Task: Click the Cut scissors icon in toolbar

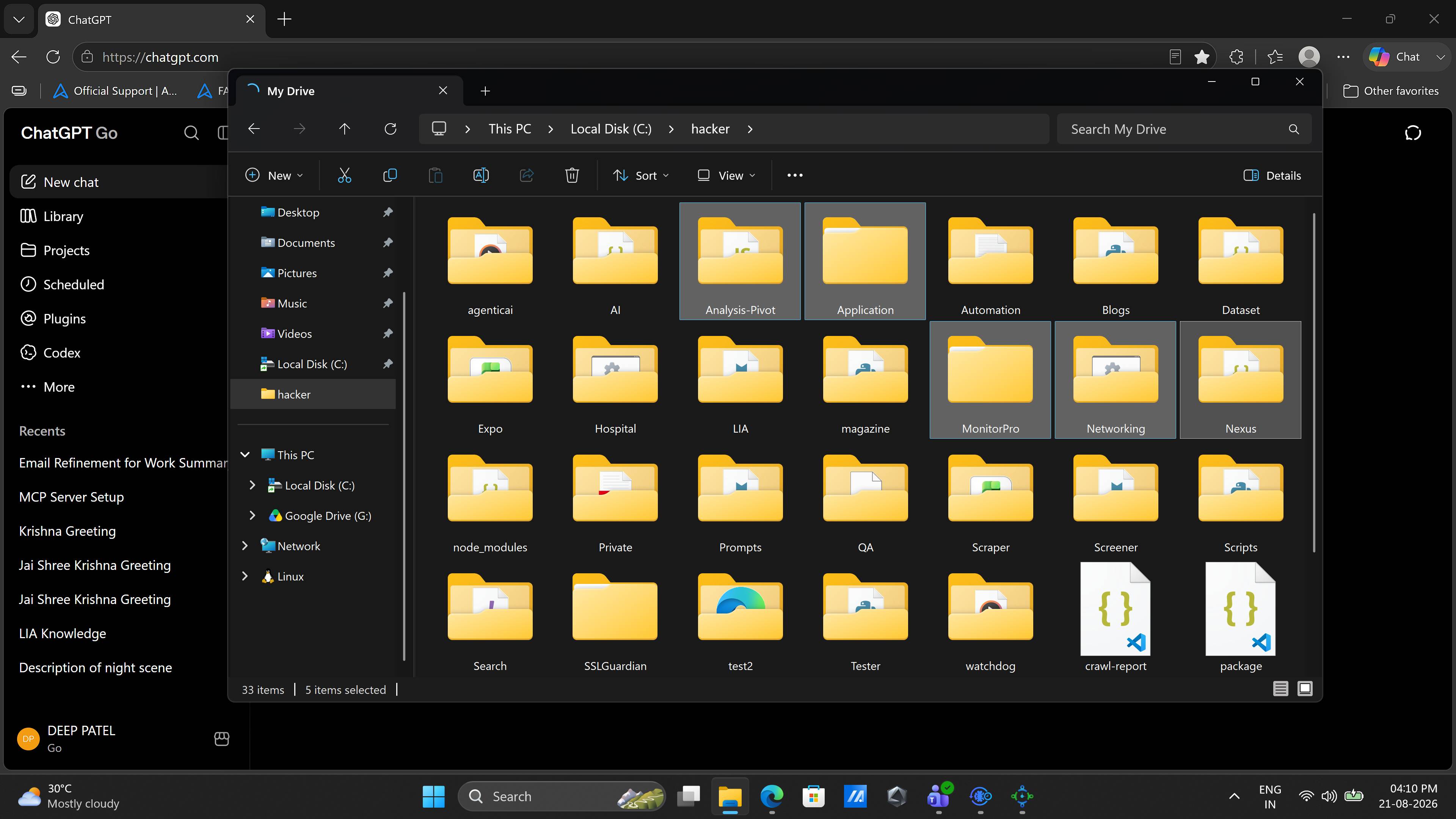Action: click(344, 175)
